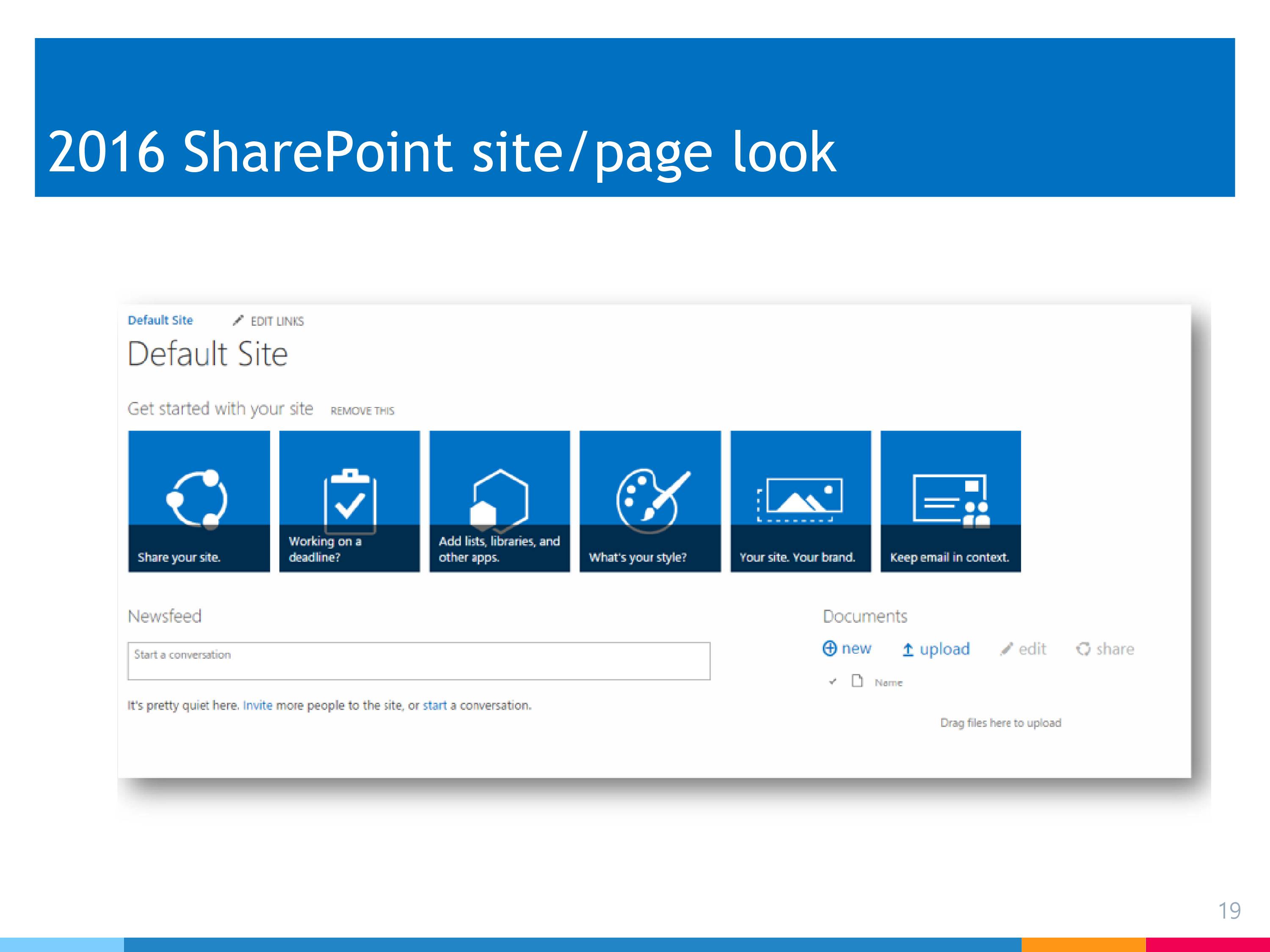The height and width of the screenshot is (952, 1270).
Task: Create a new document with new button
Action: (847, 649)
